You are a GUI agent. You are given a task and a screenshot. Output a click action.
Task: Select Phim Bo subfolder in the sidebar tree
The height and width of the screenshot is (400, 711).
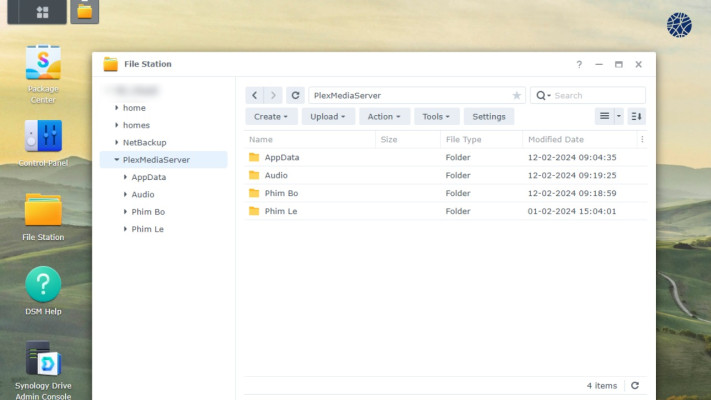[148, 212]
